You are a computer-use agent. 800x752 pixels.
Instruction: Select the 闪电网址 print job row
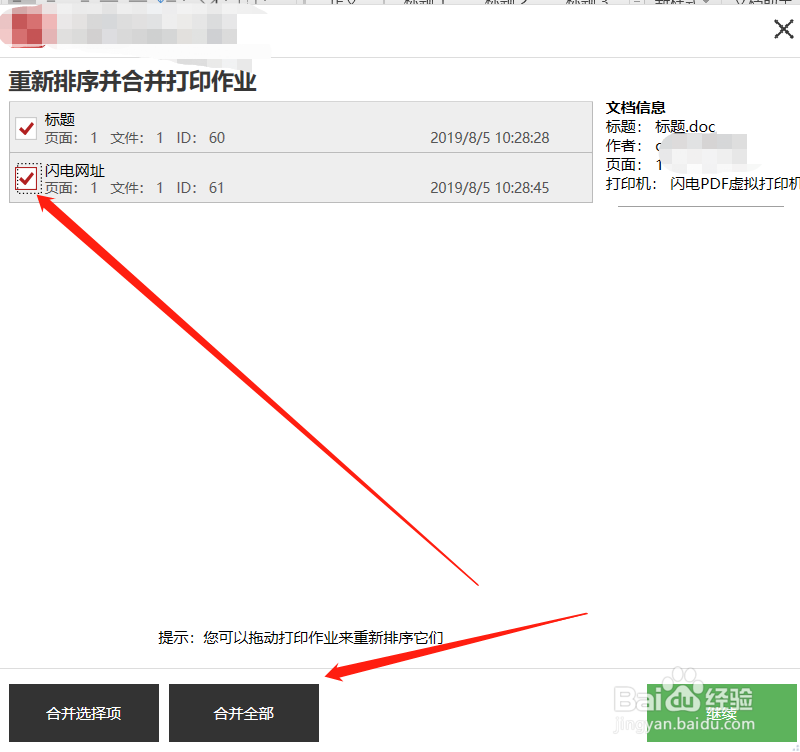301,178
